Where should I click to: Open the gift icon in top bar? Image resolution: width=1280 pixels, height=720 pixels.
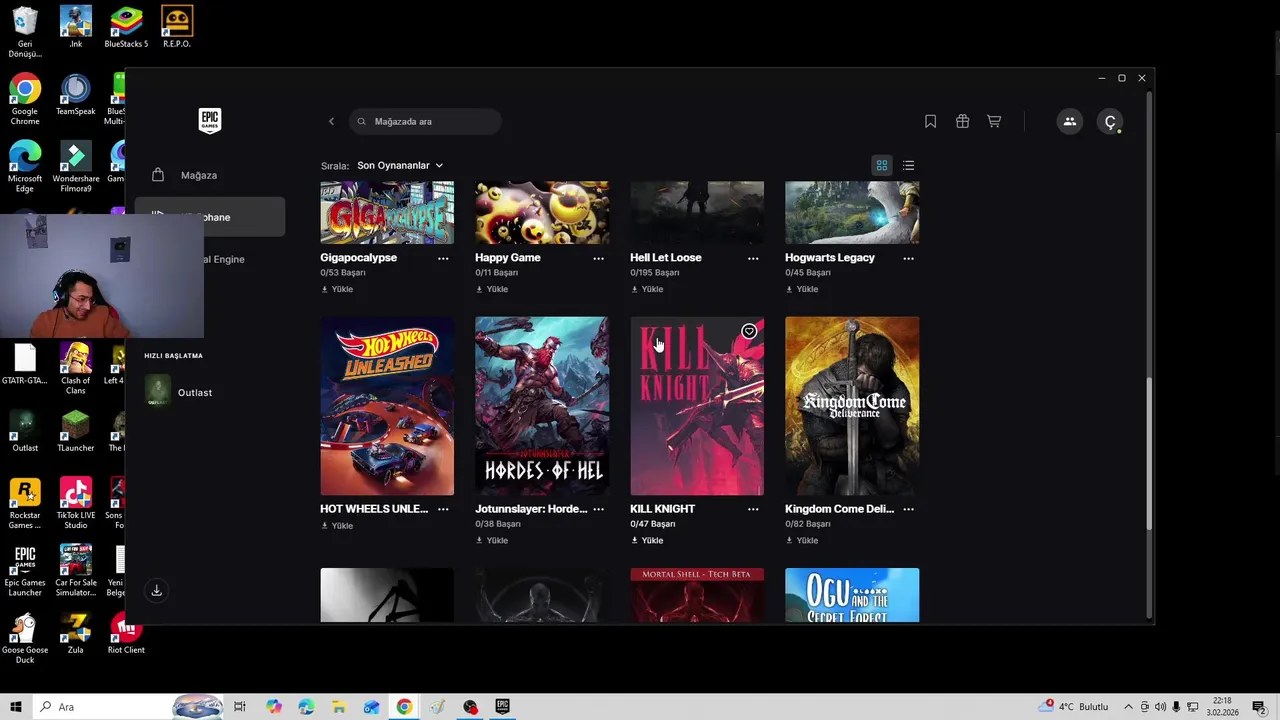(x=962, y=121)
